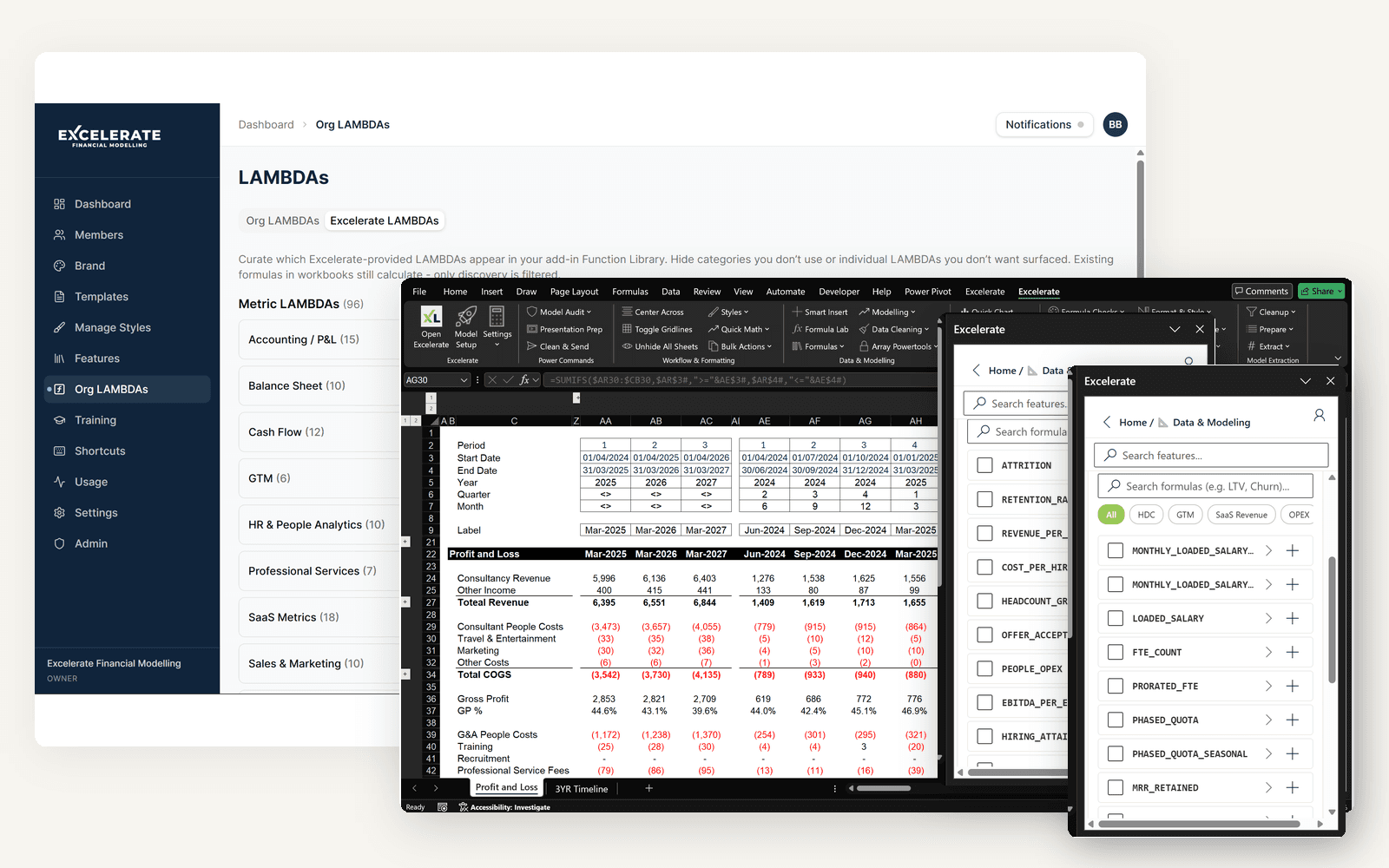
Task: Open the Modelling dropdown in ribbon
Action: [887, 312]
